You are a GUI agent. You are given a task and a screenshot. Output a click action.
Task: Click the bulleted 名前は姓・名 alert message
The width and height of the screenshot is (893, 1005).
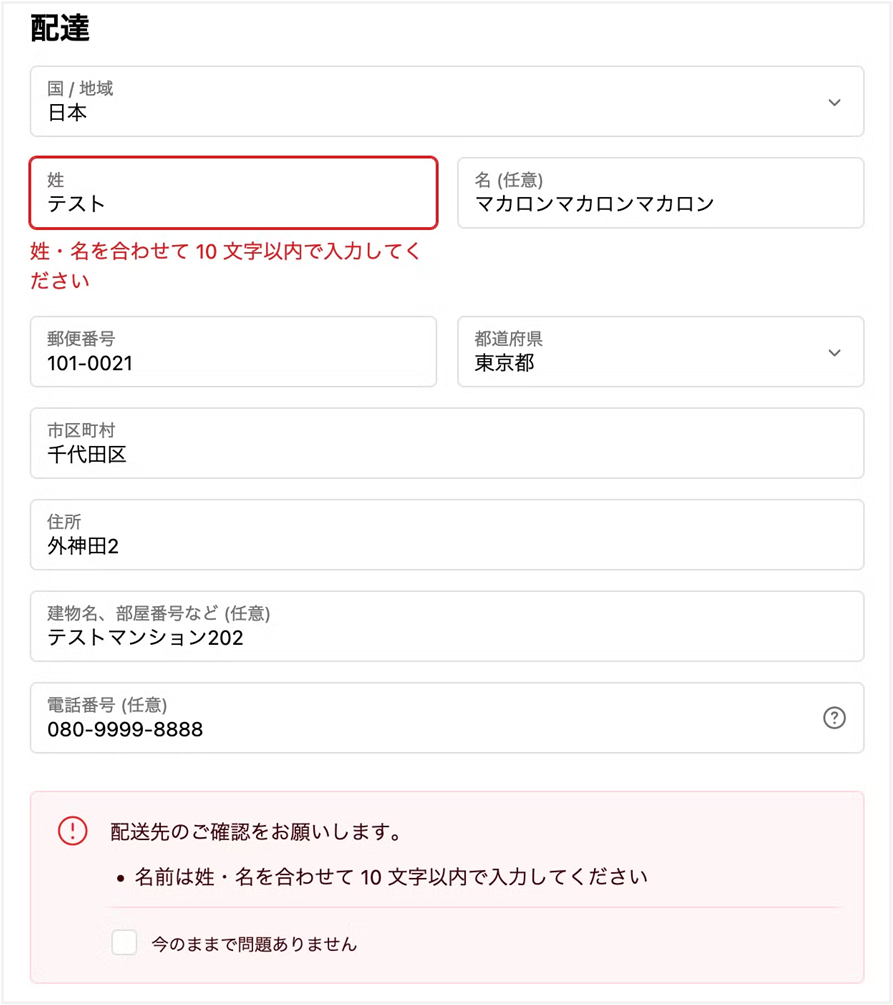click(390, 878)
